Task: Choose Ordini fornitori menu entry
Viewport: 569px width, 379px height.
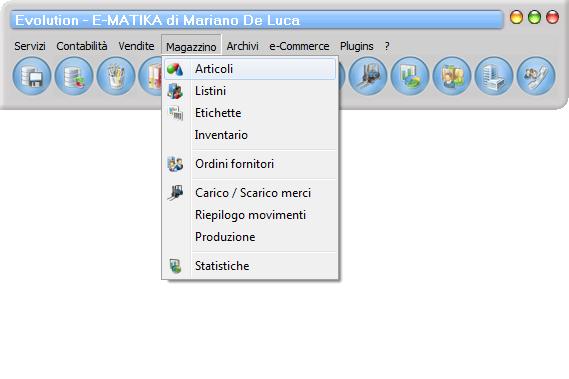Action: [250, 164]
